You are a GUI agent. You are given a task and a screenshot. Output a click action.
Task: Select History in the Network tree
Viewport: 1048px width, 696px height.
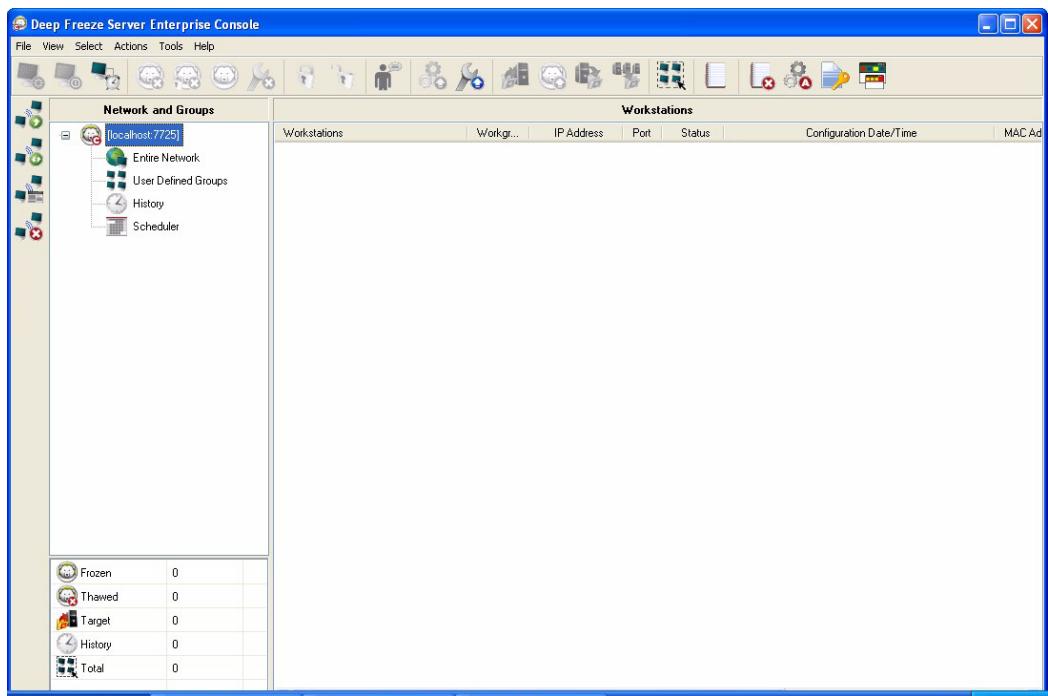[x=148, y=203]
